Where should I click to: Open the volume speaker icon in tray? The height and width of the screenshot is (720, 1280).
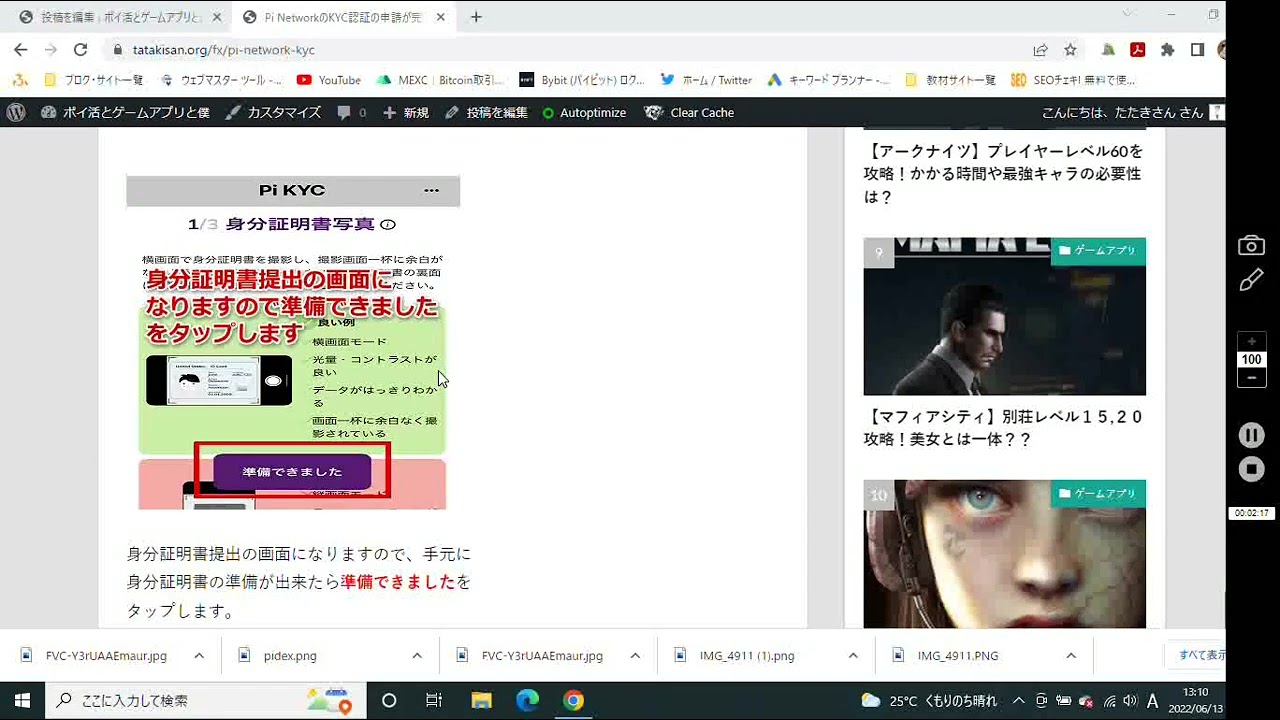tap(1130, 700)
